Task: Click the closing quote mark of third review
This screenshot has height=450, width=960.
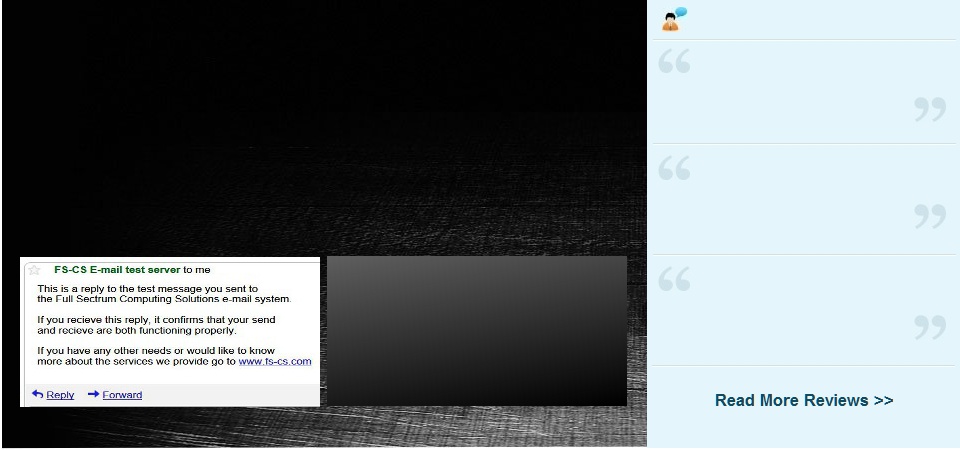Action: [x=930, y=326]
